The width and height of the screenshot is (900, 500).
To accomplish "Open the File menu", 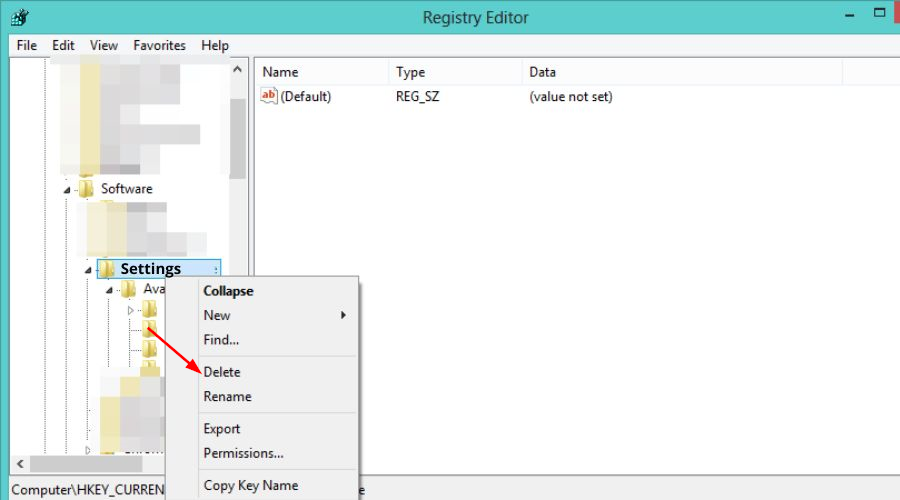I will (26, 45).
